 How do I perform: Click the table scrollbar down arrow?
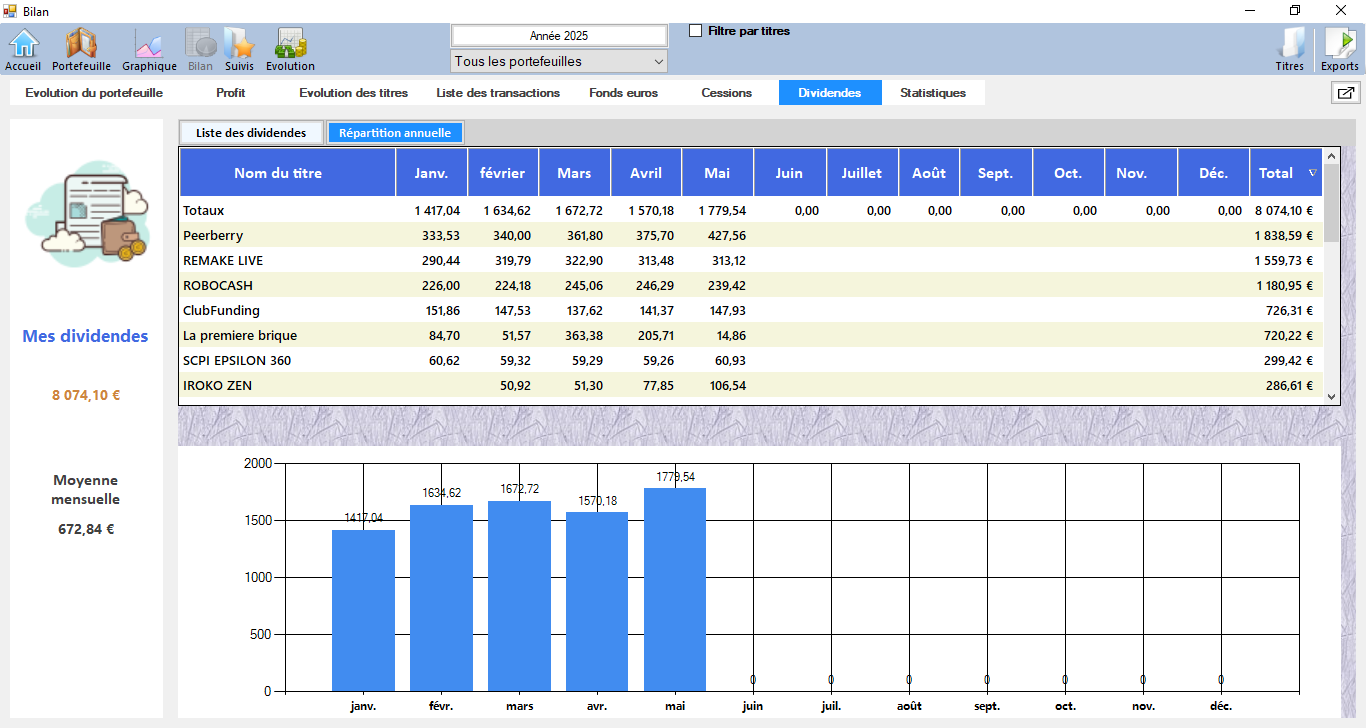coord(1331,397)
